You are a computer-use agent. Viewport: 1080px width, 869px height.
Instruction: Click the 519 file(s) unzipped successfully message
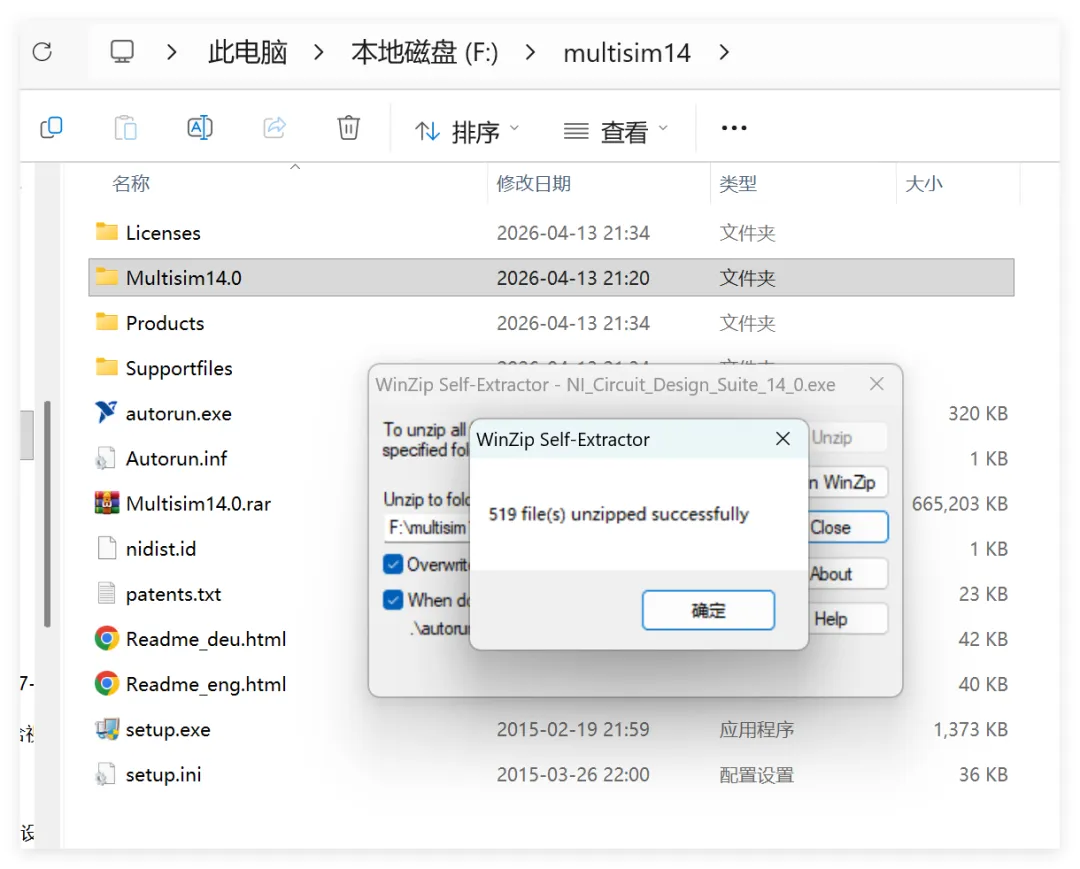point(619,514)
